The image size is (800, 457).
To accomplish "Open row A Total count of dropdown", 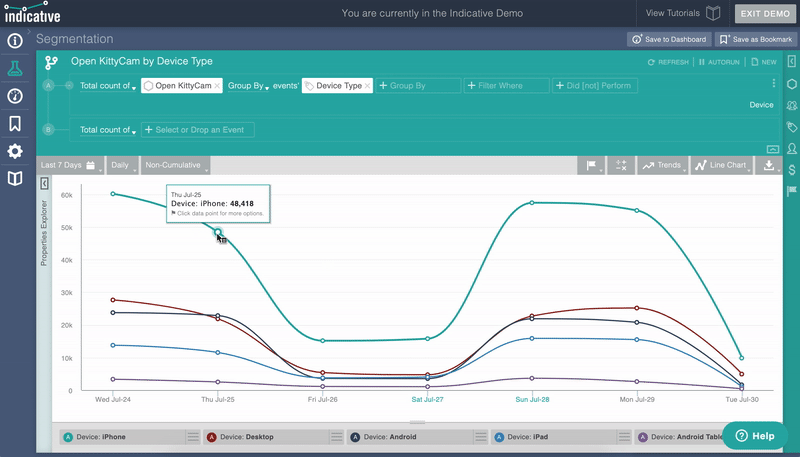I will 108,86.
